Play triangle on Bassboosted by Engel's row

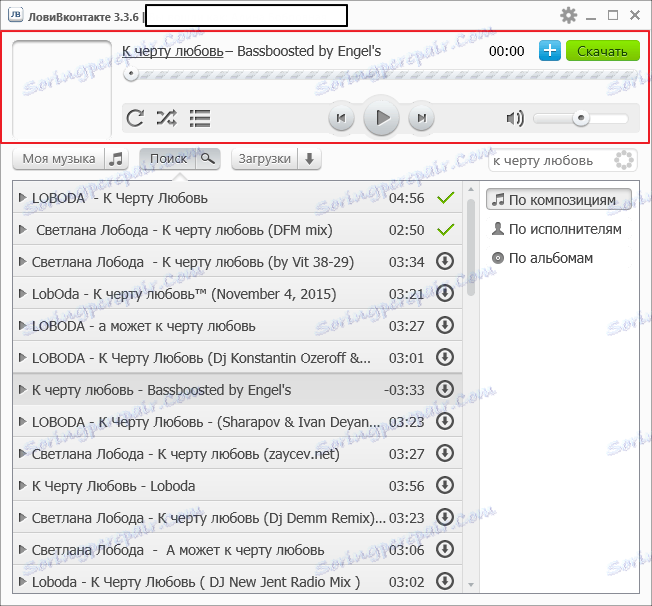point(22,390)
